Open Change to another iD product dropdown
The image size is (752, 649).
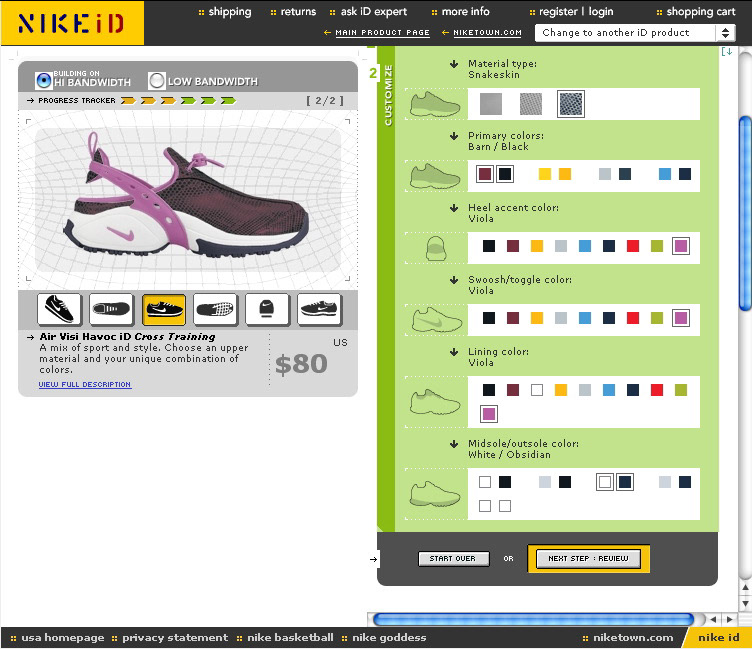click(x=635, y=33)
